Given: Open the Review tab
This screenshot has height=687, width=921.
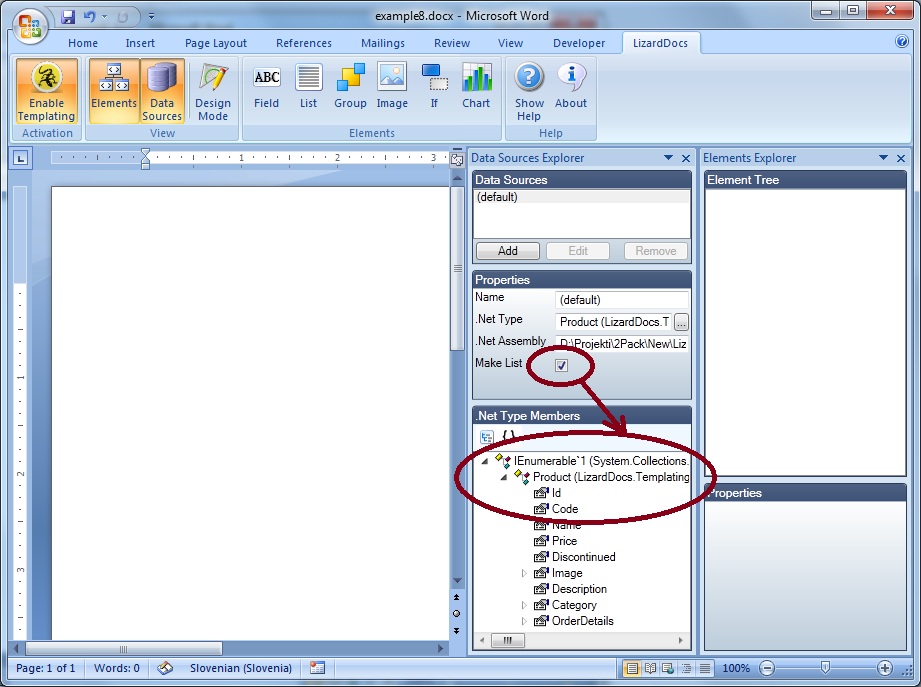Looking at the screenshot, I should pyautogui.click(x=452, y=43).
